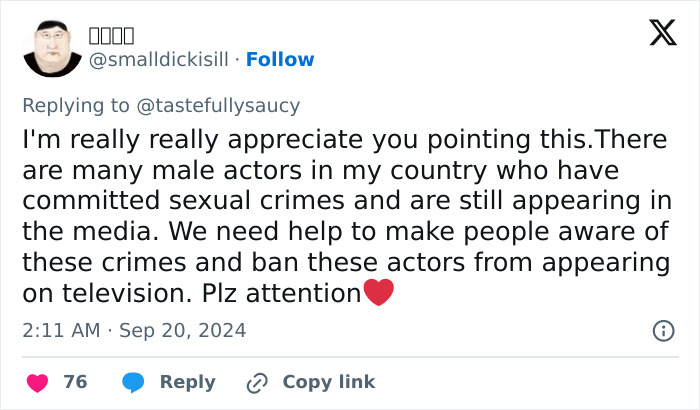Open the @smalldickisill handle link
Screen dimensions: 700x410
coord(159,60)
